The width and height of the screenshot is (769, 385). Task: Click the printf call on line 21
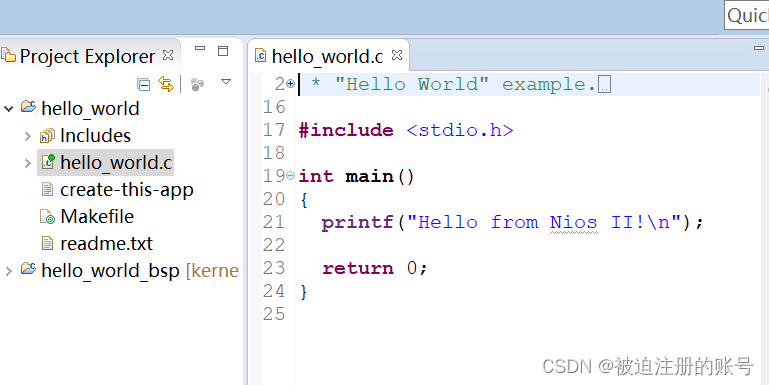(x=358, y=223)
